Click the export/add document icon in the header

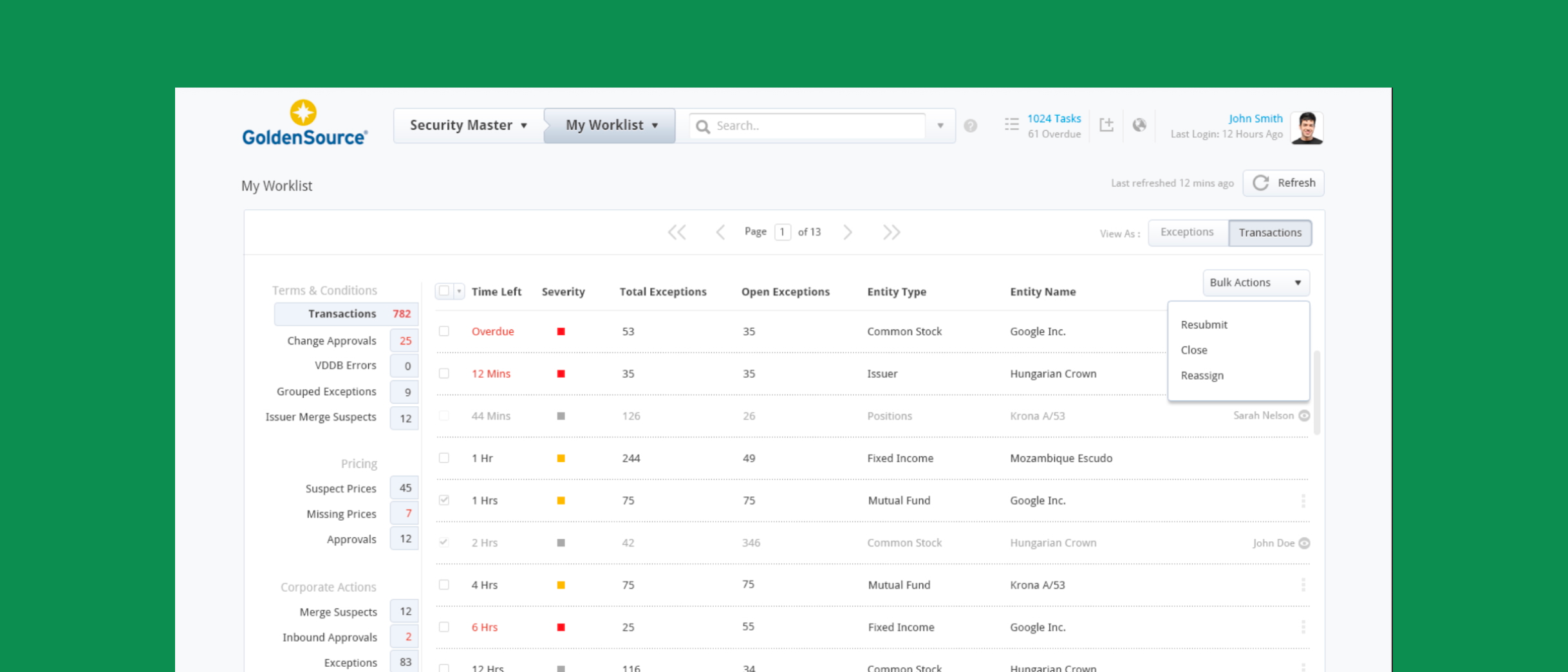point(1107,126)
